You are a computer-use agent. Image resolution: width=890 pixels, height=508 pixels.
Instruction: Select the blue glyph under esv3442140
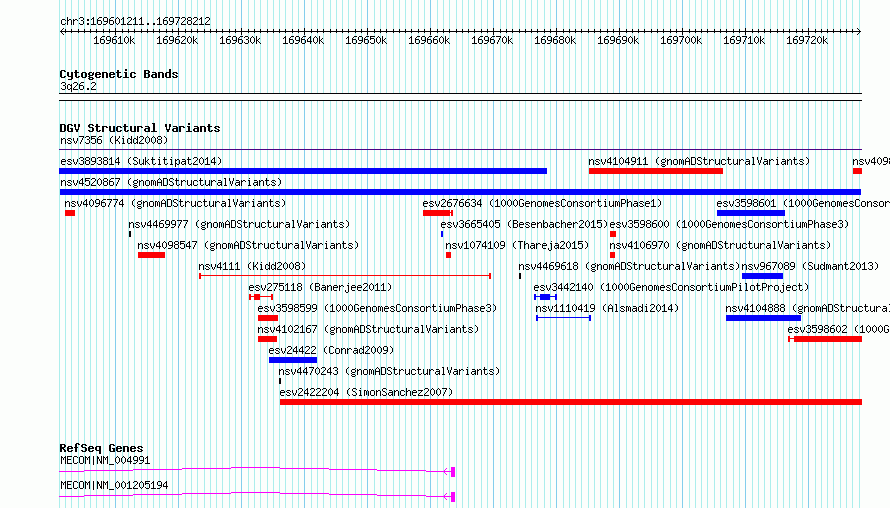coord(545,297)
